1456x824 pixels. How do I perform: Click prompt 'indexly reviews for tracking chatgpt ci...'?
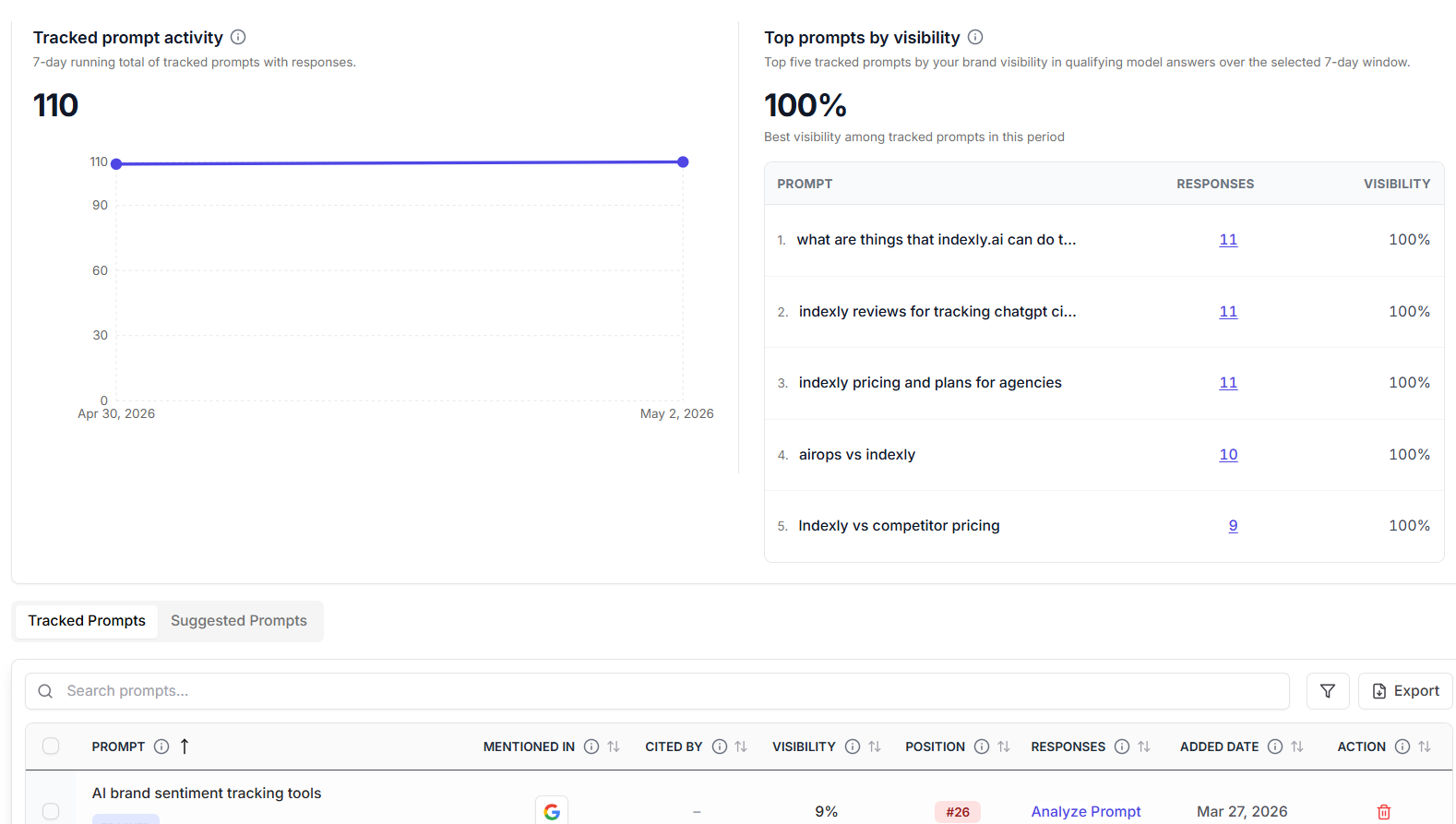click(937, 312)
